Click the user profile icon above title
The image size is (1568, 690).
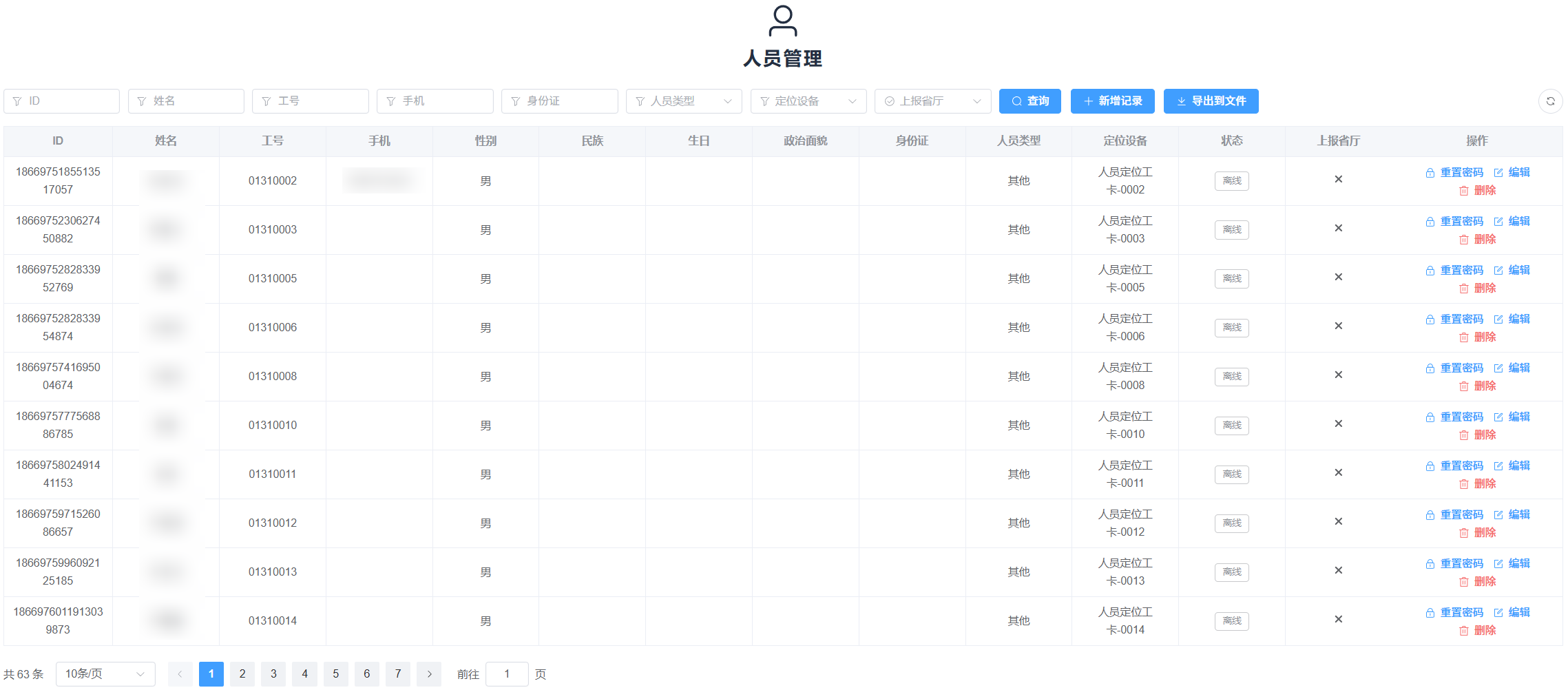(782, 21)
